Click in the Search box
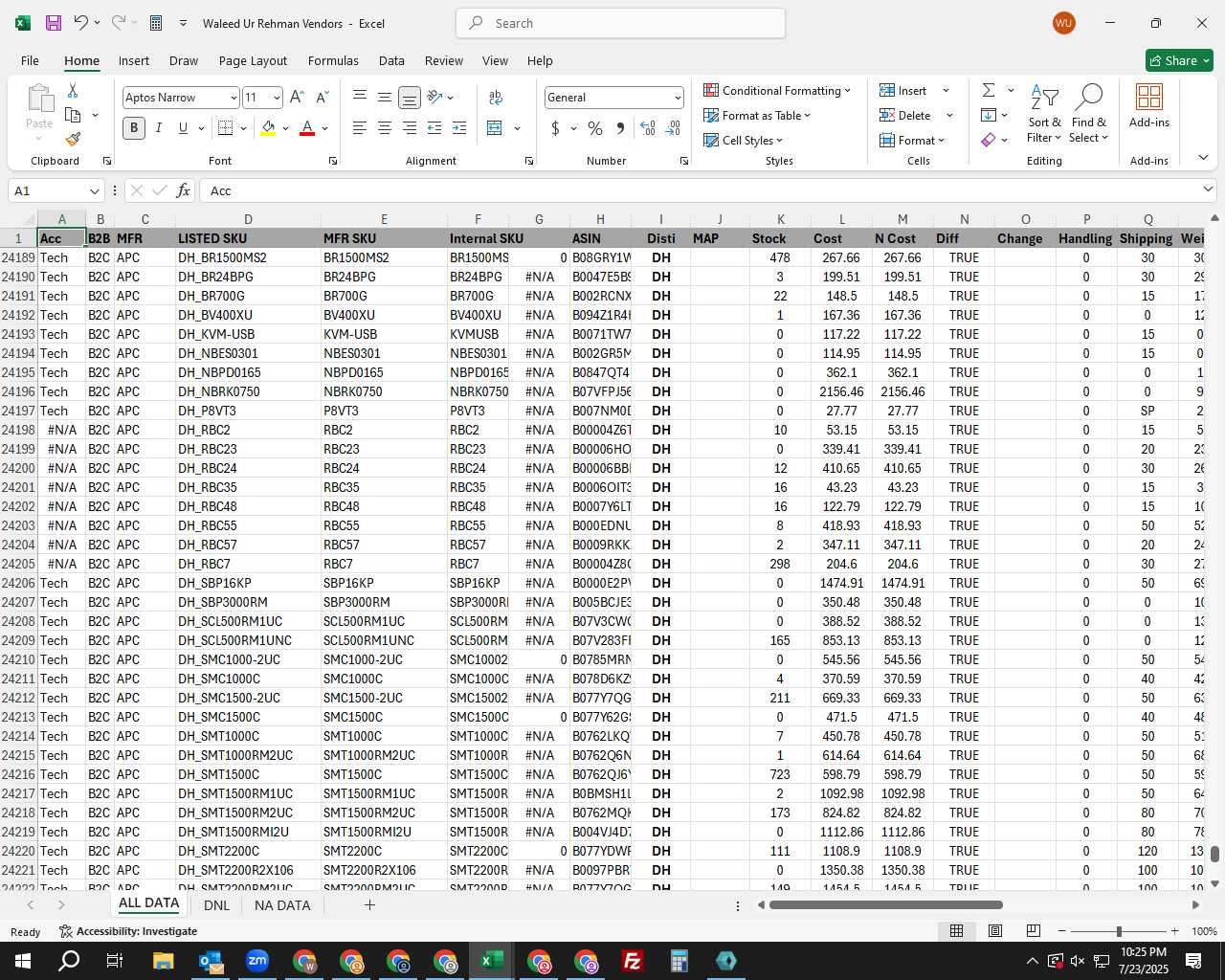This screenshot has height=980, width=1225. coord(620,23)
